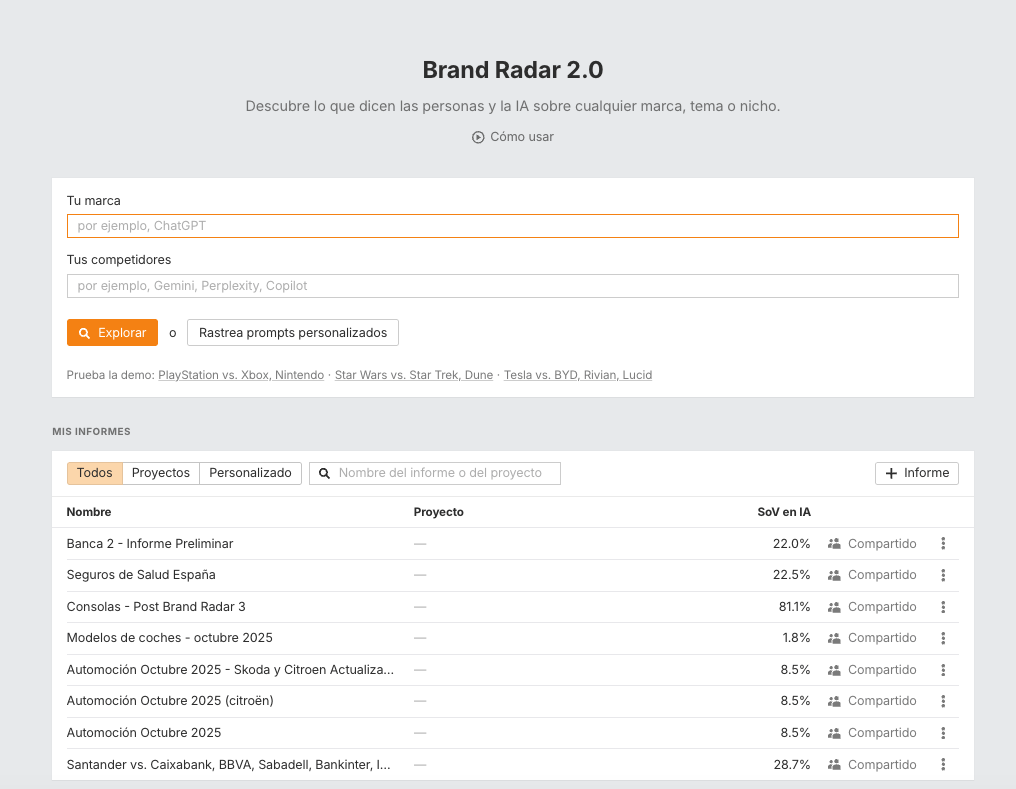
Task: Select the Todos filter tab
Action: click(x=94, y=472)
